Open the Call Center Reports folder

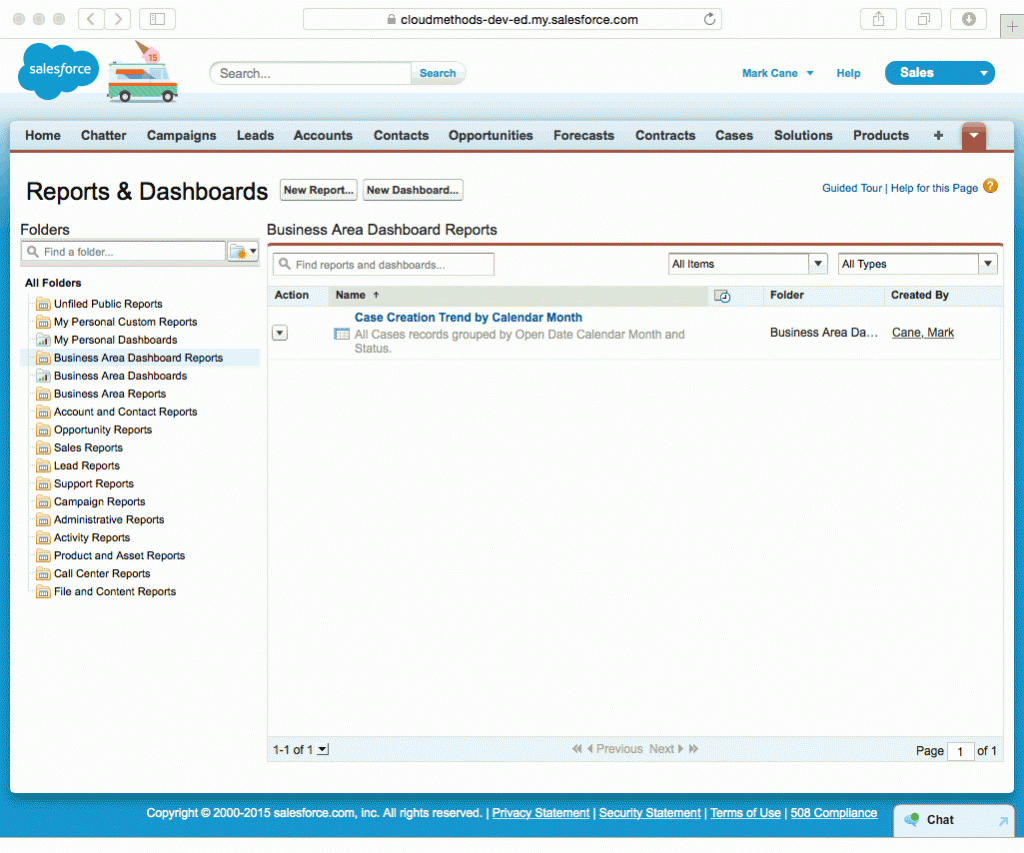(102, 573)
